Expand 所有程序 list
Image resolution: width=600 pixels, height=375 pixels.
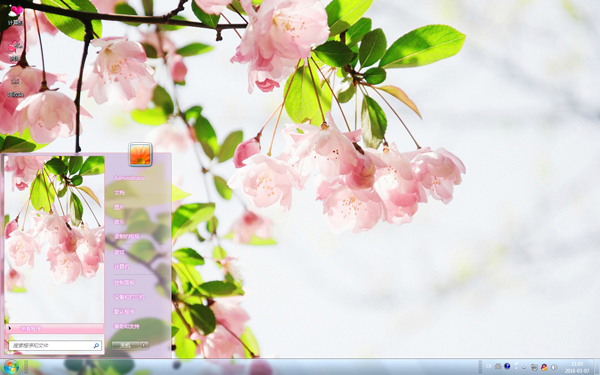[54, 329]
